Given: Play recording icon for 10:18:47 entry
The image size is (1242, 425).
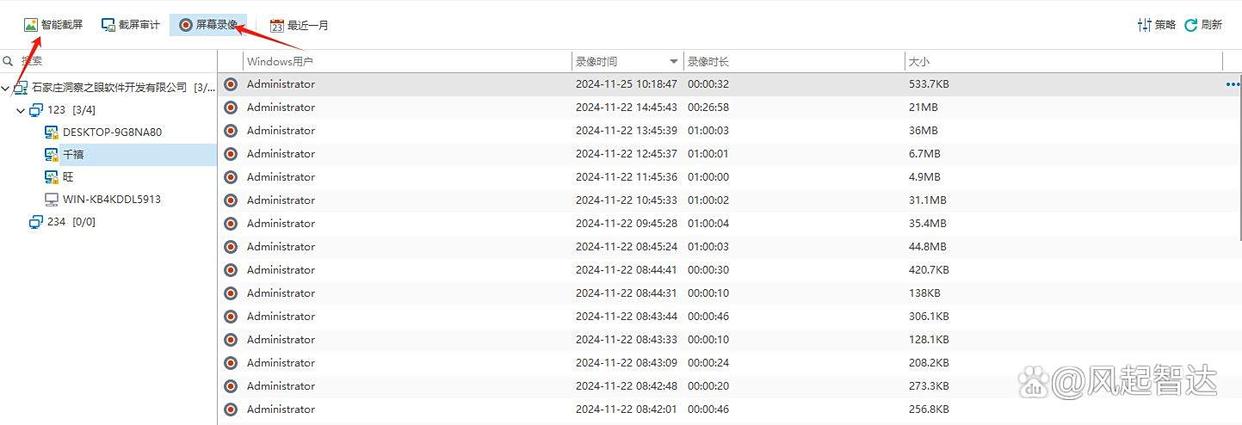Looking at the screenshot, I should [231, 85].
